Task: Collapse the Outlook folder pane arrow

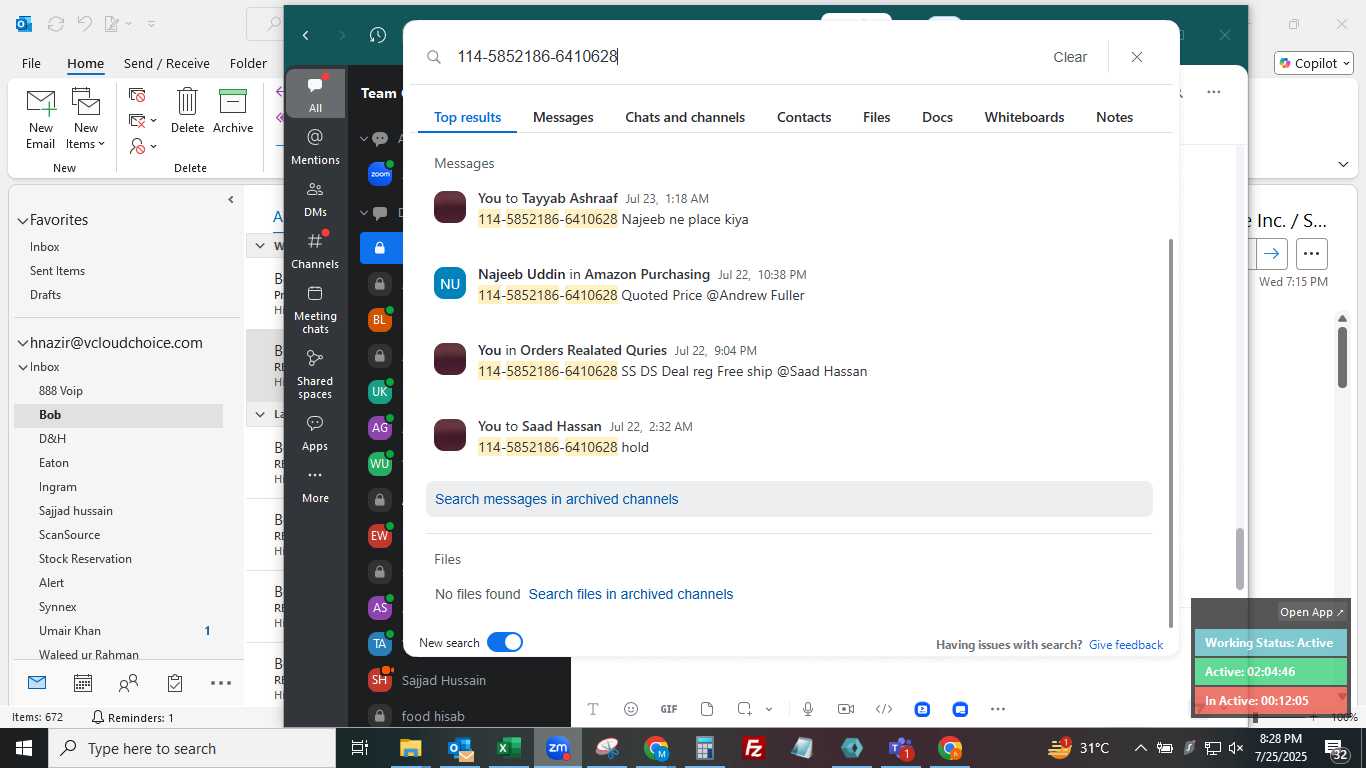Action: (231, 200)
